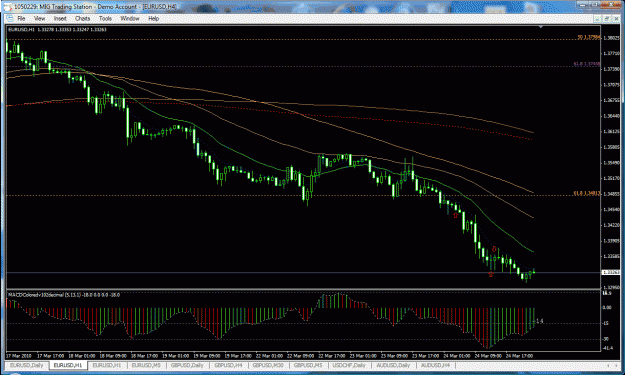625x375 pixels.
Task: Click the 22 Mar 17:00 time axis label
Action: (x=332, y=355)
